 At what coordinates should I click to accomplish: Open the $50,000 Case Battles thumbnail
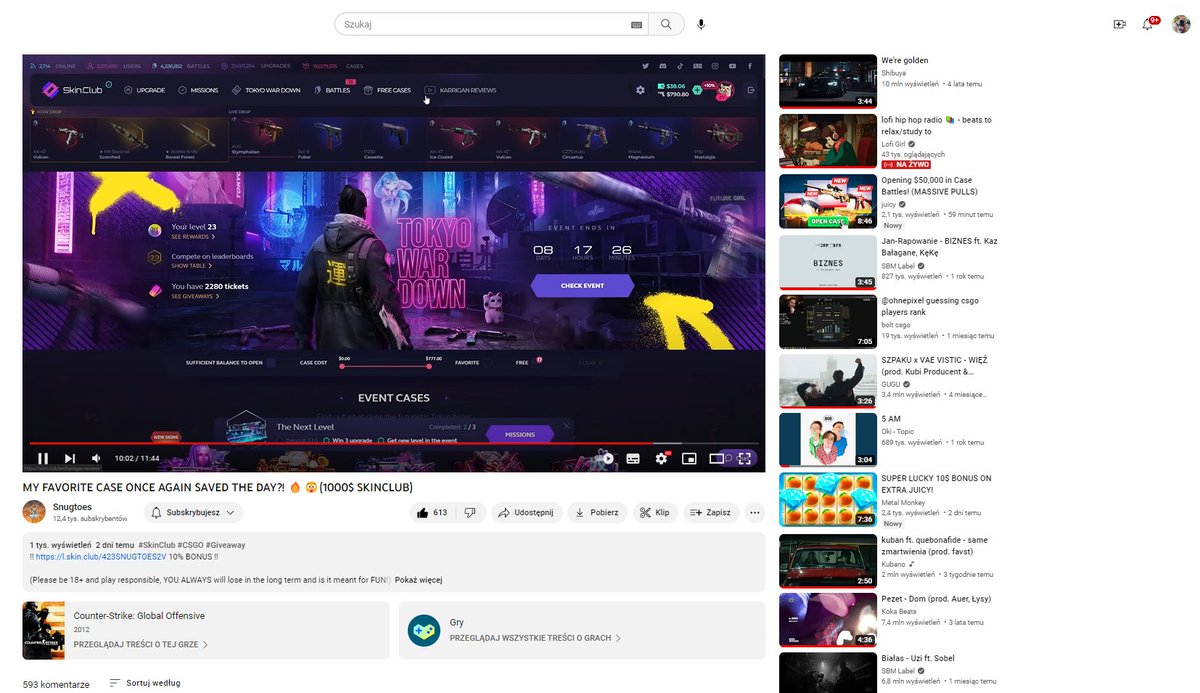click(x=828, y=201)
